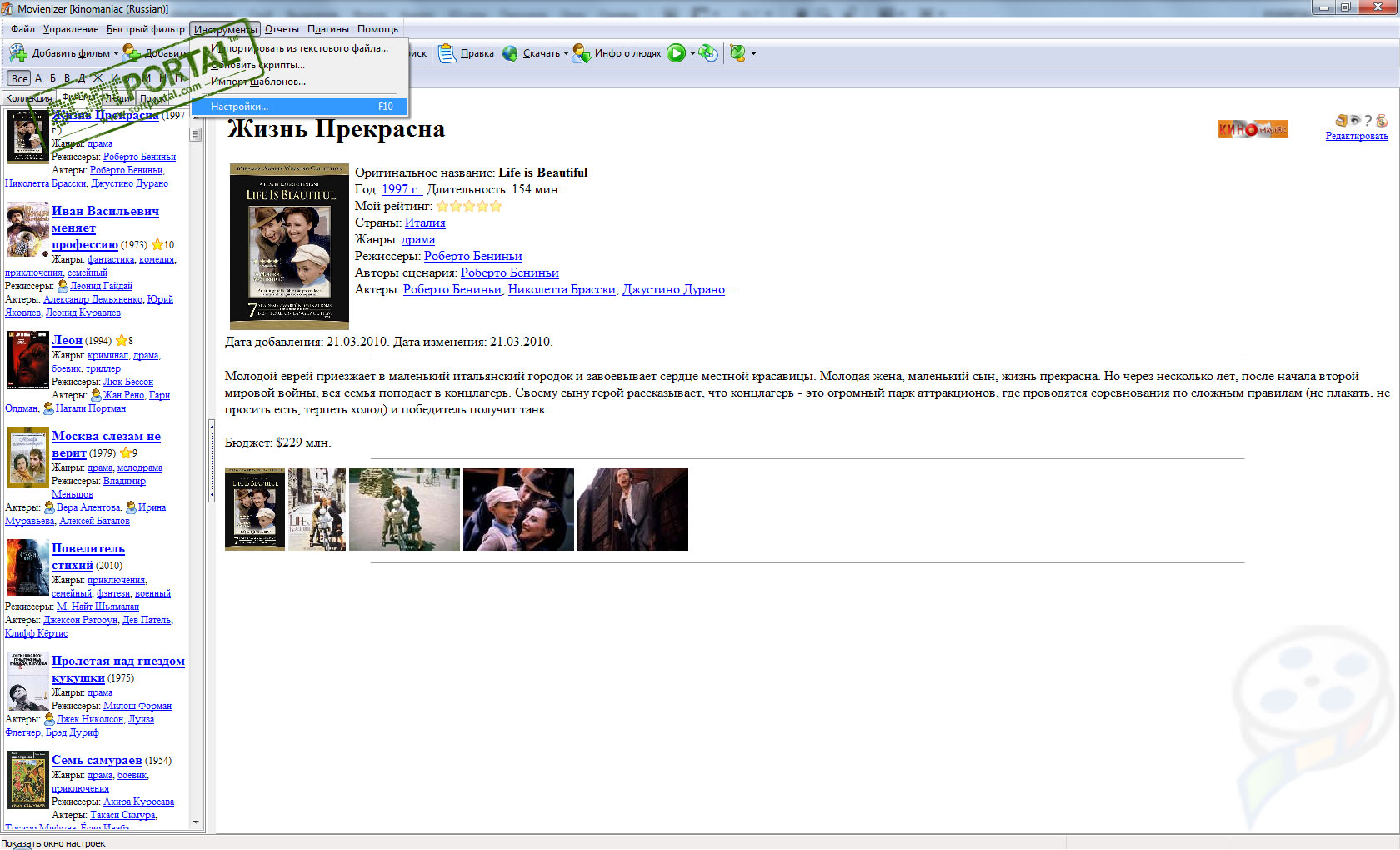This screenshot has width=1400, height=850.
Task: Open Пролетая над гнездом кукушки entry
Action: (118, 669)
